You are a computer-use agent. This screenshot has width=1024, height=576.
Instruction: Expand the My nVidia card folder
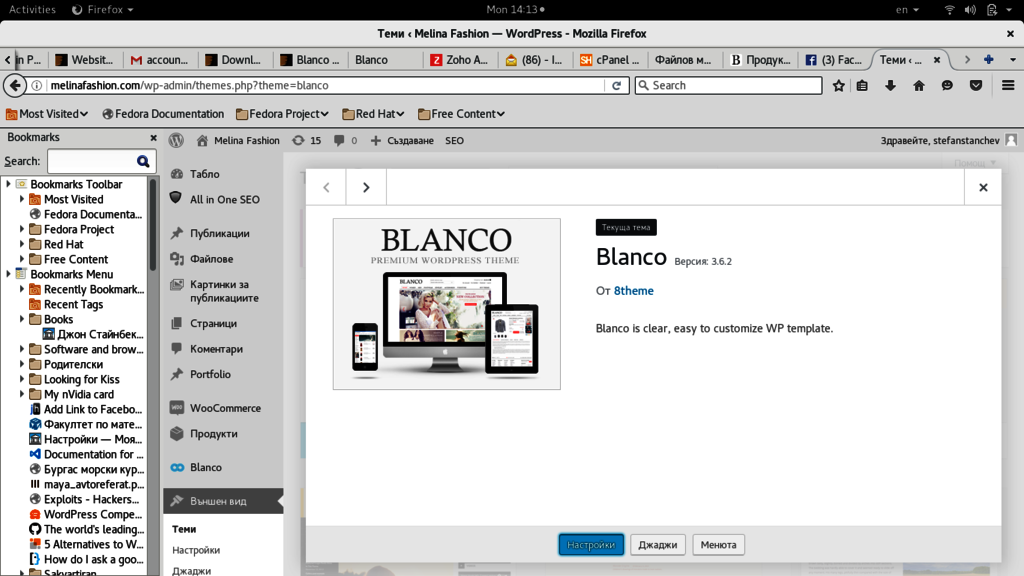pos(22,394)
